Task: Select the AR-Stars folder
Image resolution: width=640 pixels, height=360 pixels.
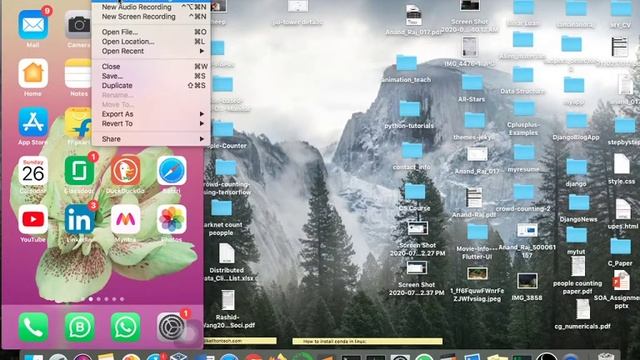Action: (x=472, y=83)
